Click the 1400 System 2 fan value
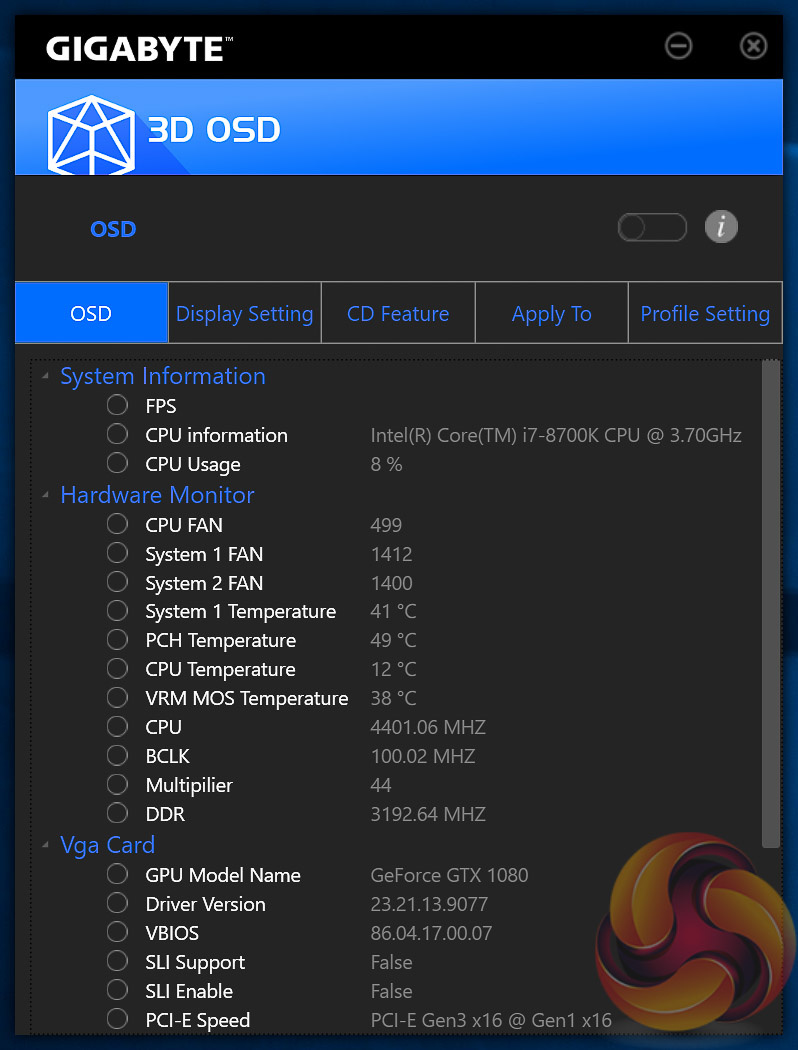This screenshot has height=1050, width=798. tap(392, 583)
